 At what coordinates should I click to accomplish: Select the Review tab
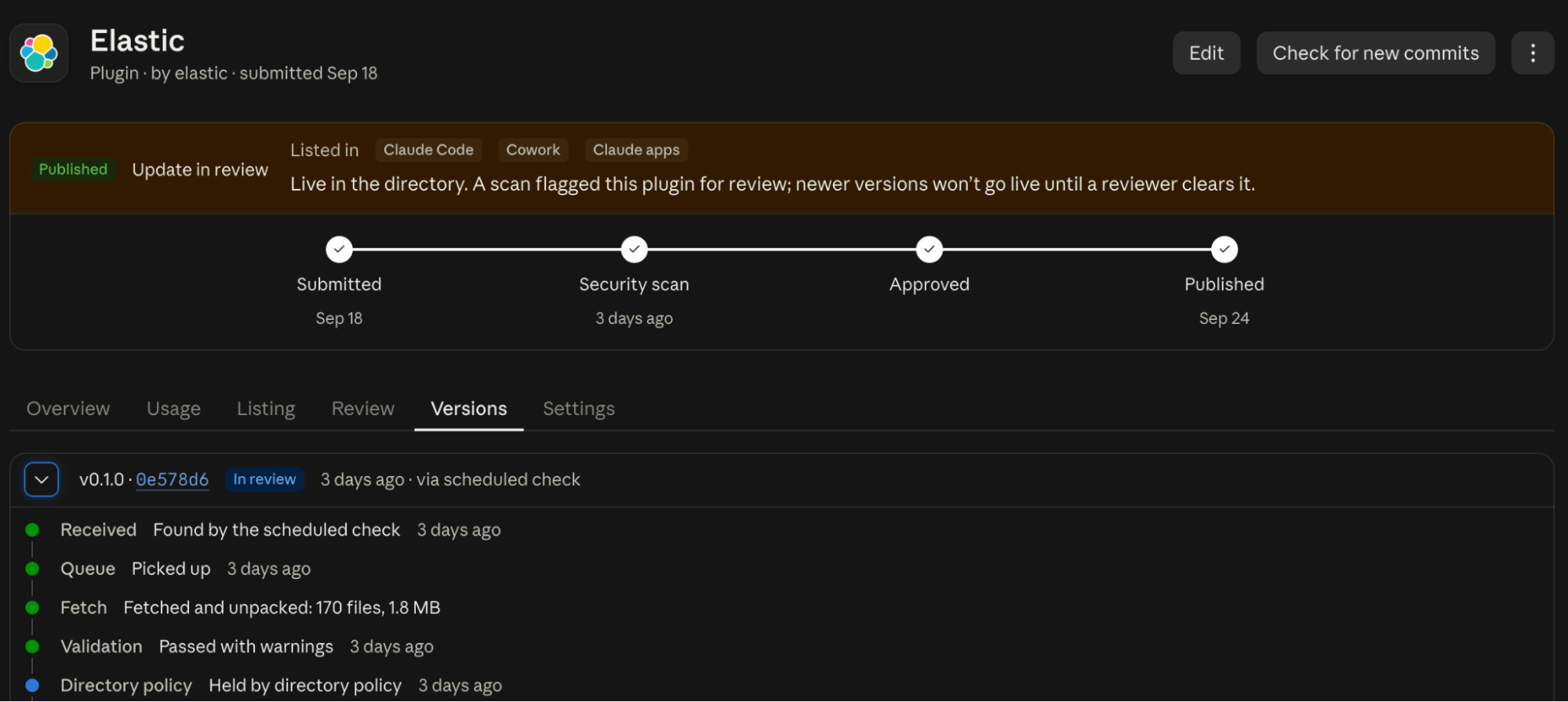362,409
